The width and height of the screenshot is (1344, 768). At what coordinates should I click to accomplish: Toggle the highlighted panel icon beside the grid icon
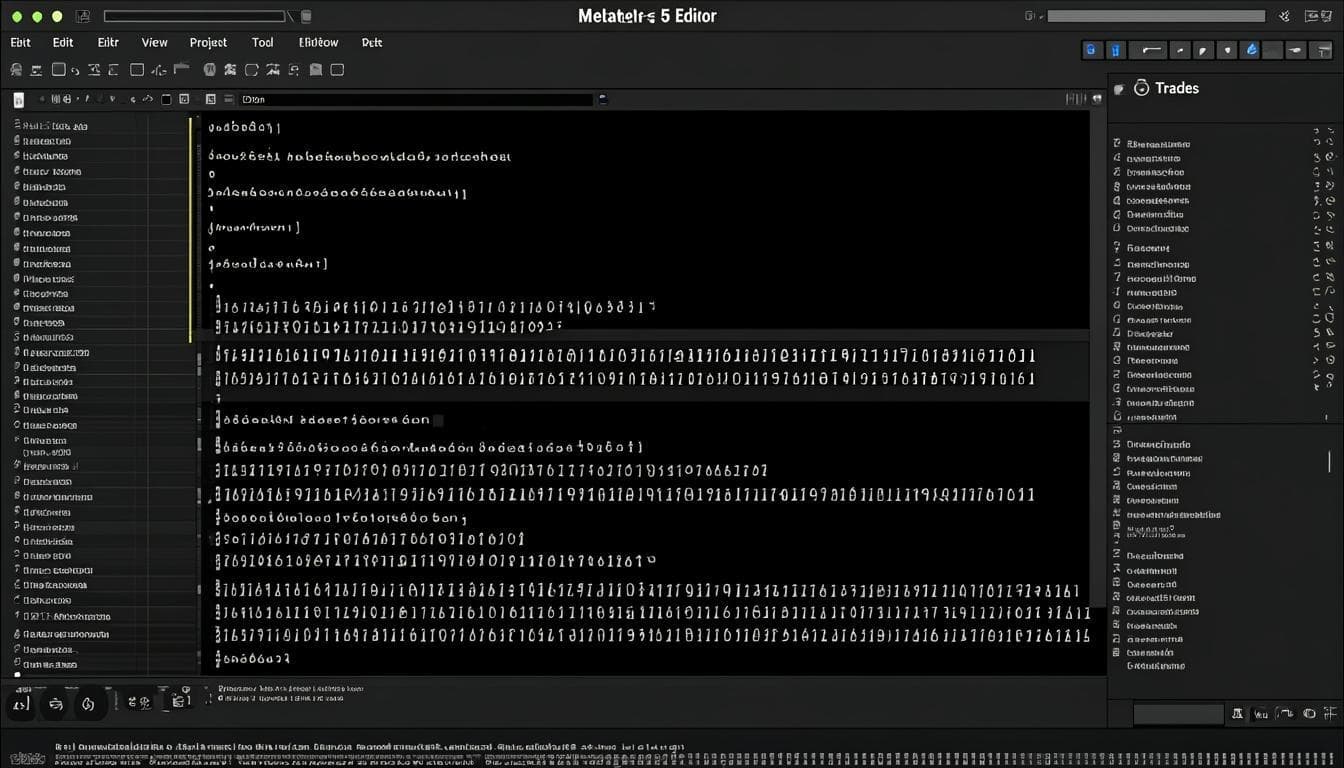(x=1116, y=49)
